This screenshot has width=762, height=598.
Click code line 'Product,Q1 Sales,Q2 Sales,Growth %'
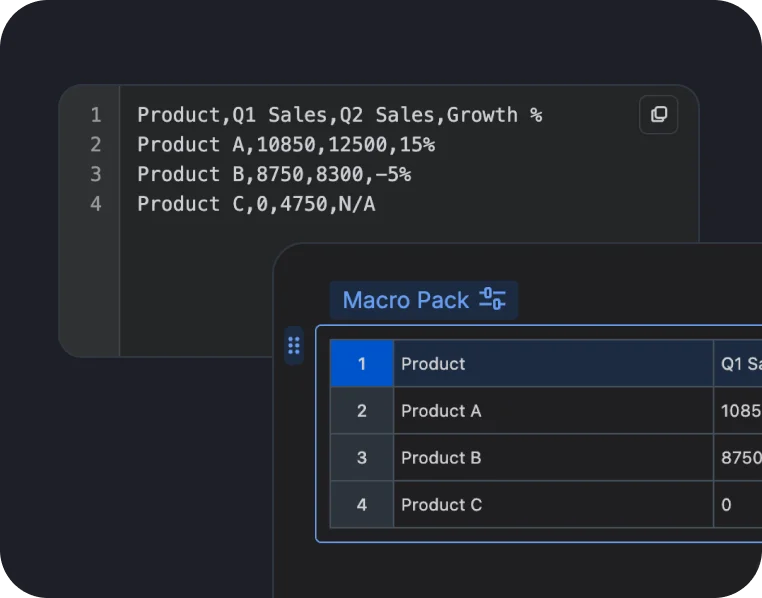click(340, 115)
